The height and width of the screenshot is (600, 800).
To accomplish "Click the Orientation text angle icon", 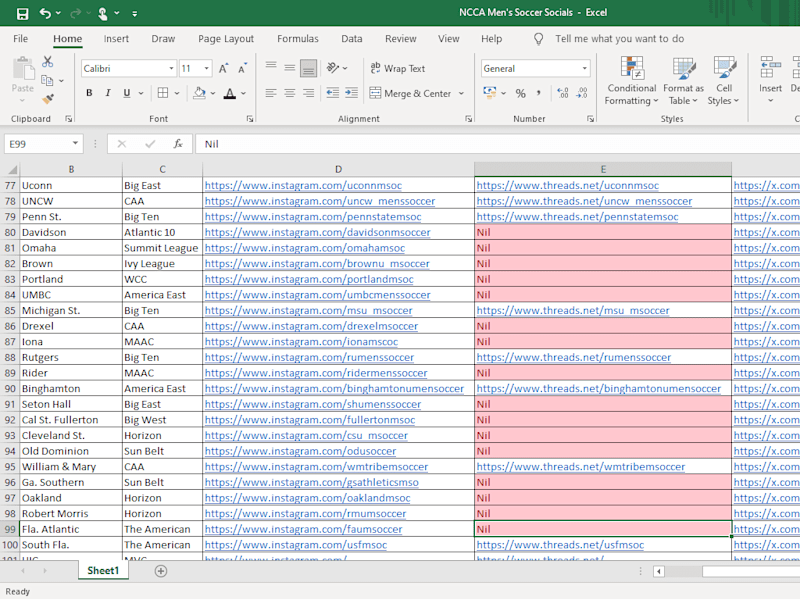I will [x=333, y=68].
